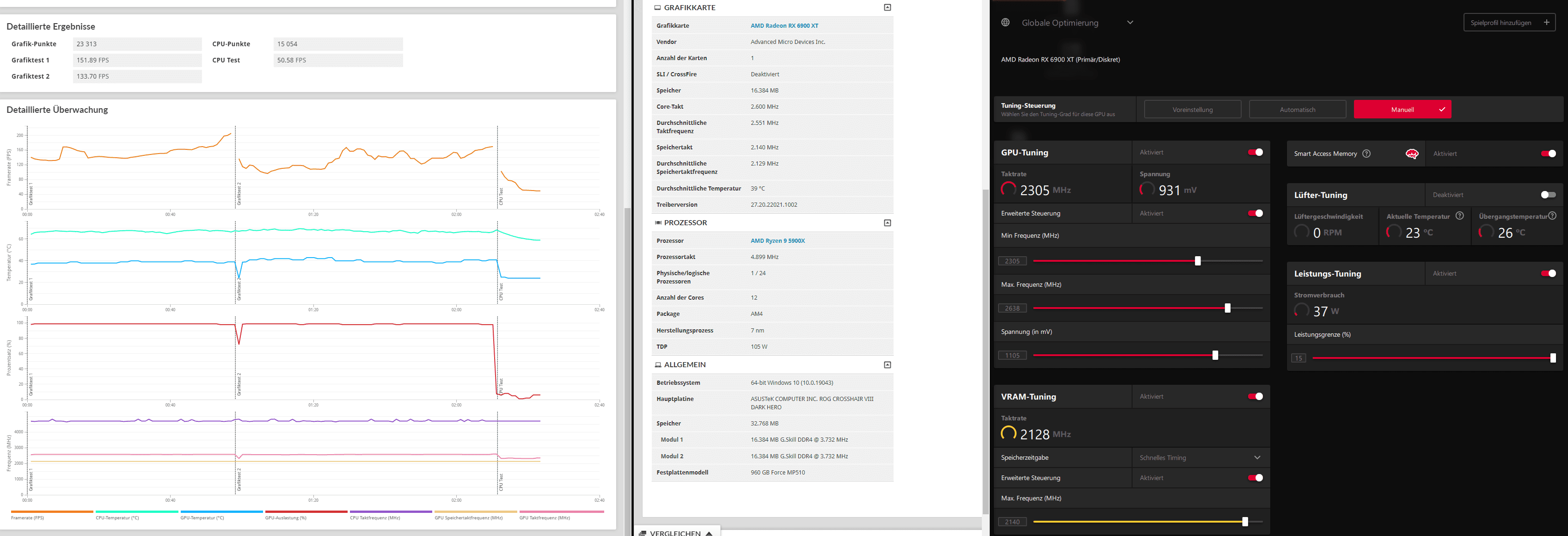Open Smart Access Memory help icon
The width and height of the screenshot is (1568, 536).
1366,154
